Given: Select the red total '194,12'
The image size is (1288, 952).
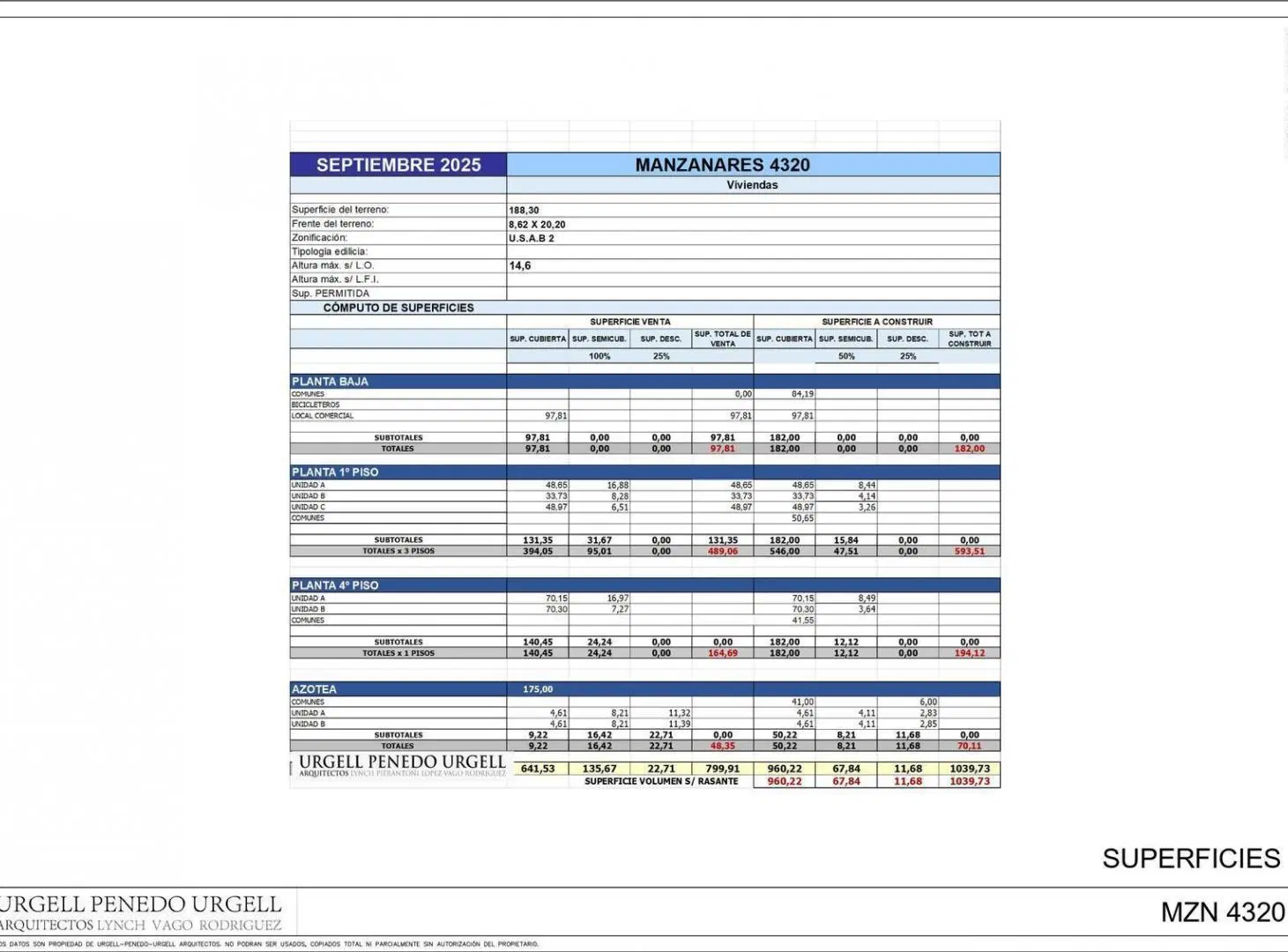Looking at the screenshot, I should [x=970, y=654].
